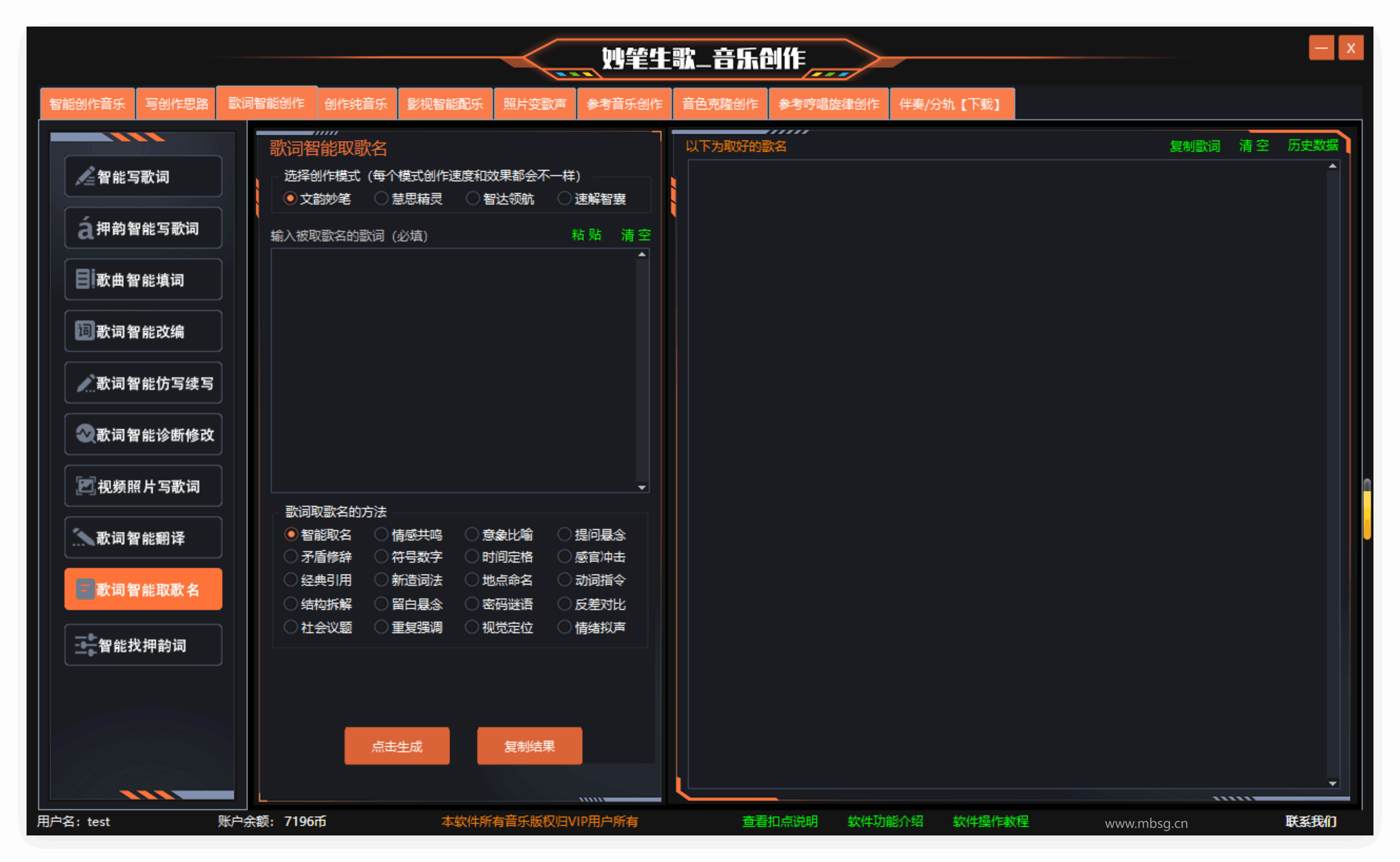Choose the 情感共鸣 naming method
The height and width of the screenshot is (862, 1400).
click(381, 535)
